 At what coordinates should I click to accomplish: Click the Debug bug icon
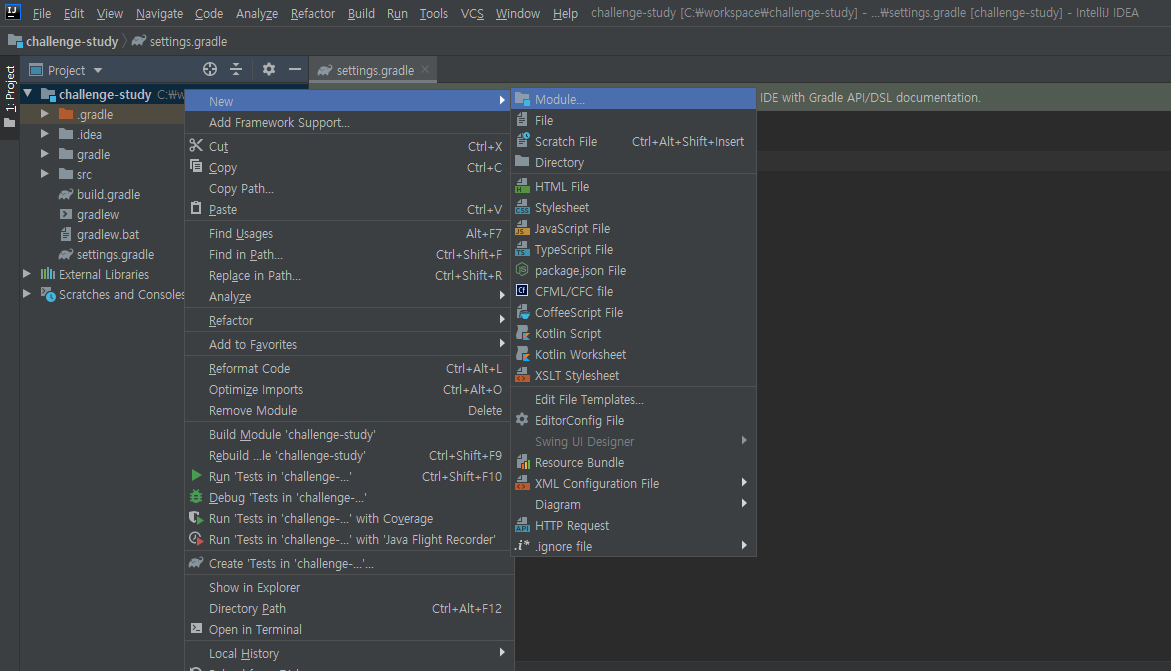click(196, 497)
